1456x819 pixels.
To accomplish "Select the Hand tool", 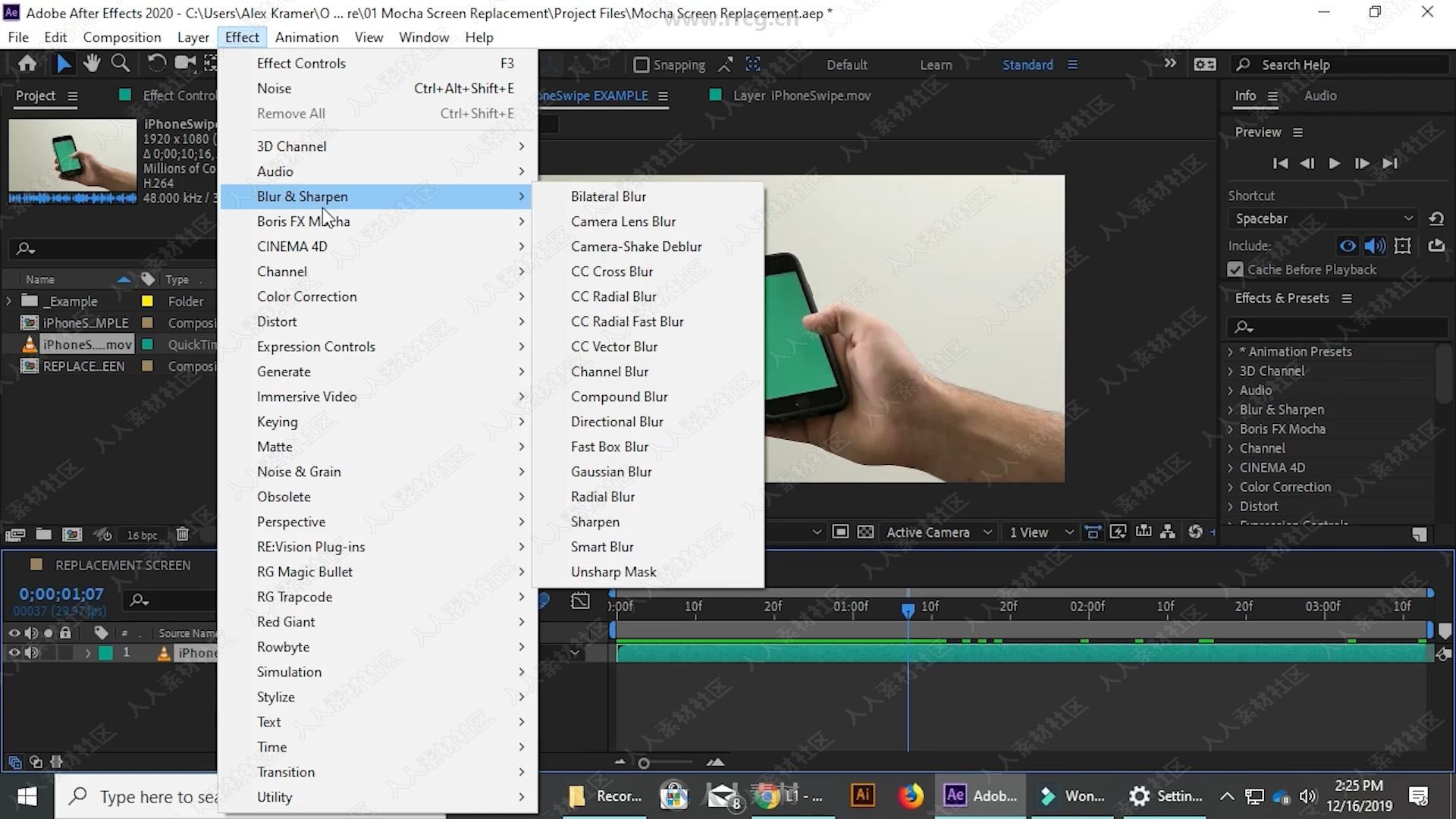I will point(92,64).
